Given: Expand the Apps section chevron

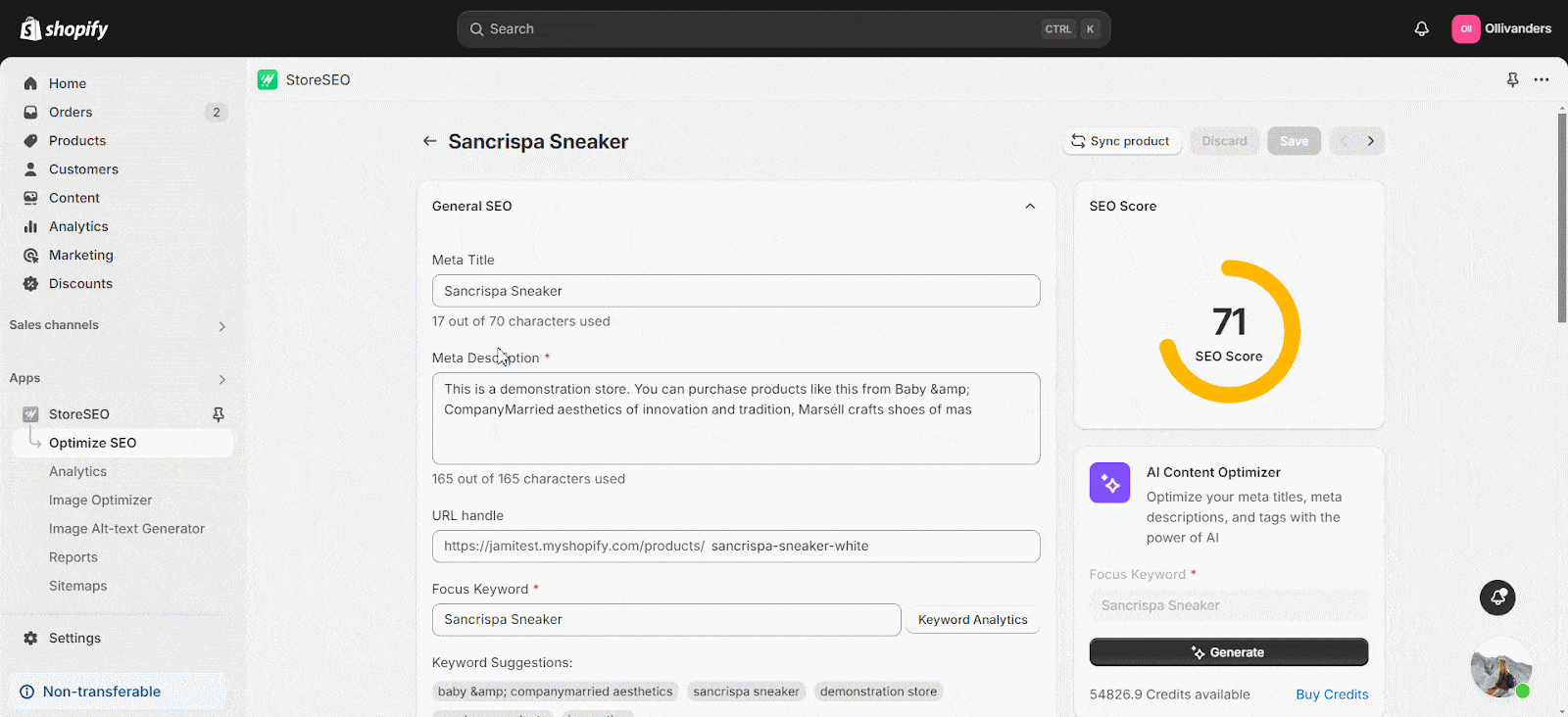Looking at the screenshot, I should click(x=221, y=379).
